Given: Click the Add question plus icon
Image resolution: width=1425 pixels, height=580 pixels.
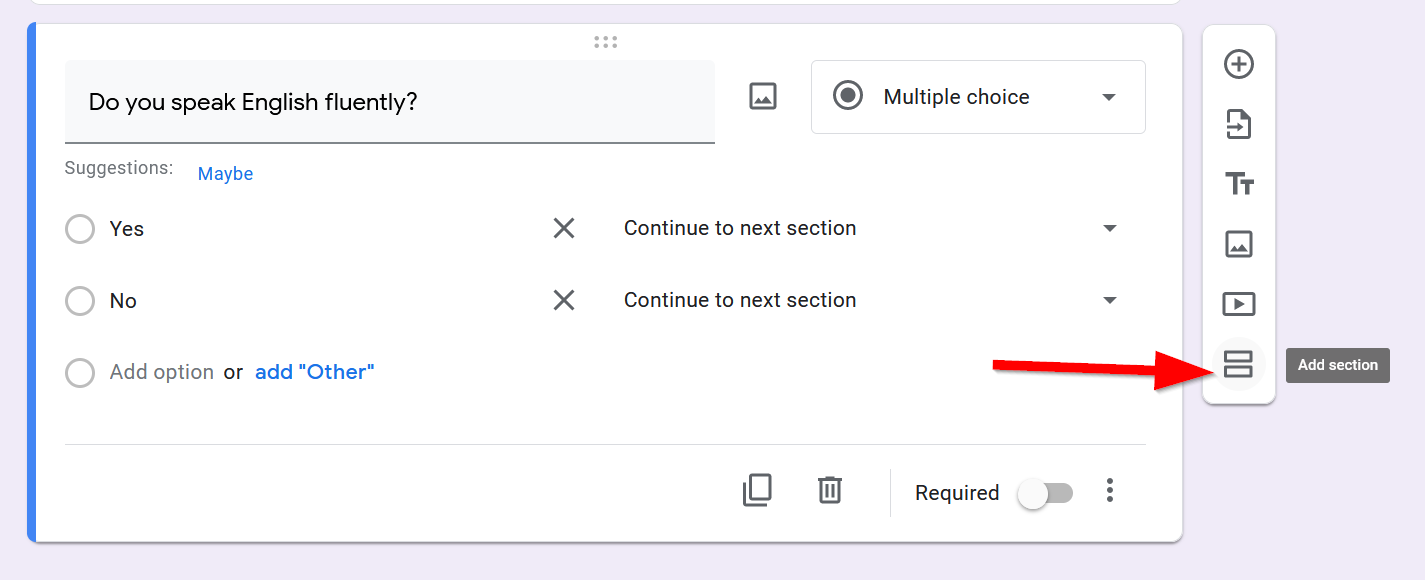Looking at the screenshot, I should 1239,65.
